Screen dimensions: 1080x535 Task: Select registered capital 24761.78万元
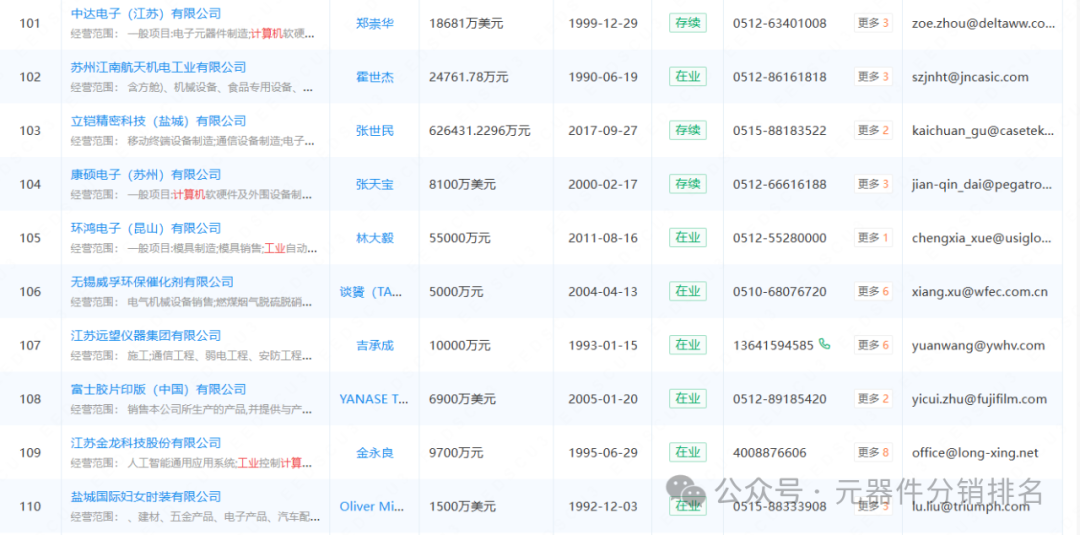tap(468, 77)
